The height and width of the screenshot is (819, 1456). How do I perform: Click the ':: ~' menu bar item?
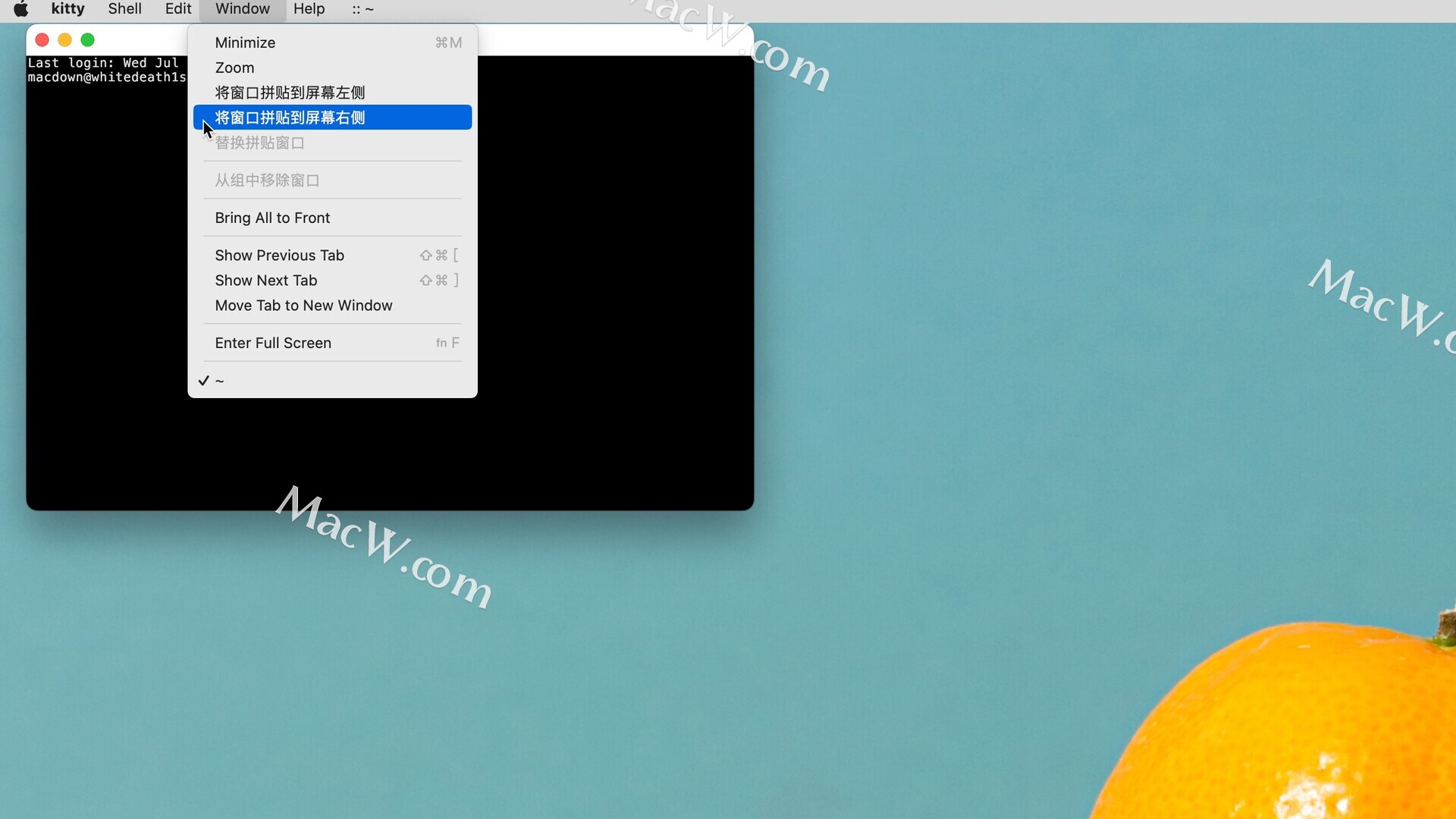pyautogui.click(x=363, y=9)
